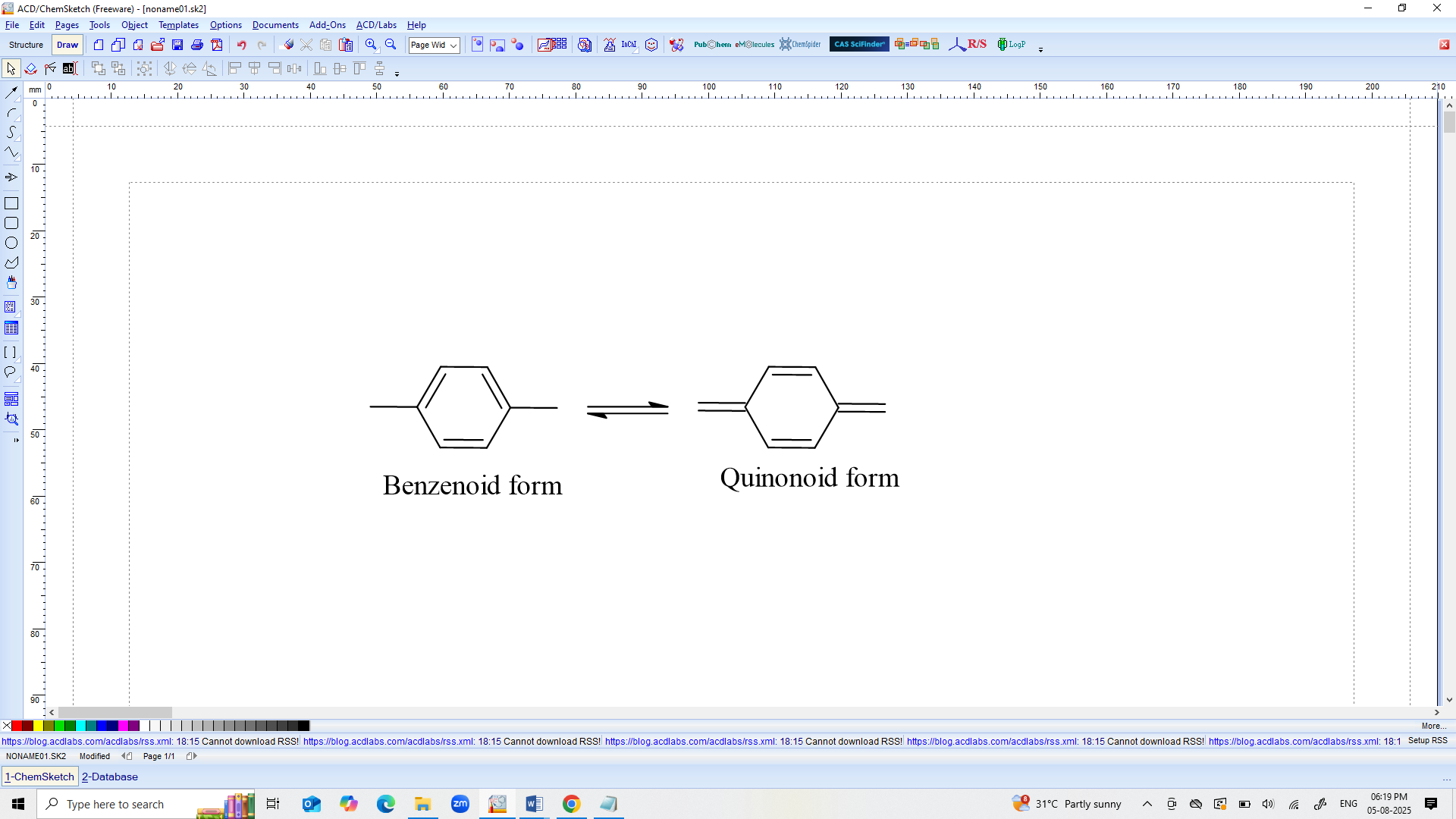Click the Undo arrow icon
The image size is (1456, 819).
pyautogui.click(x=241, y=45)
